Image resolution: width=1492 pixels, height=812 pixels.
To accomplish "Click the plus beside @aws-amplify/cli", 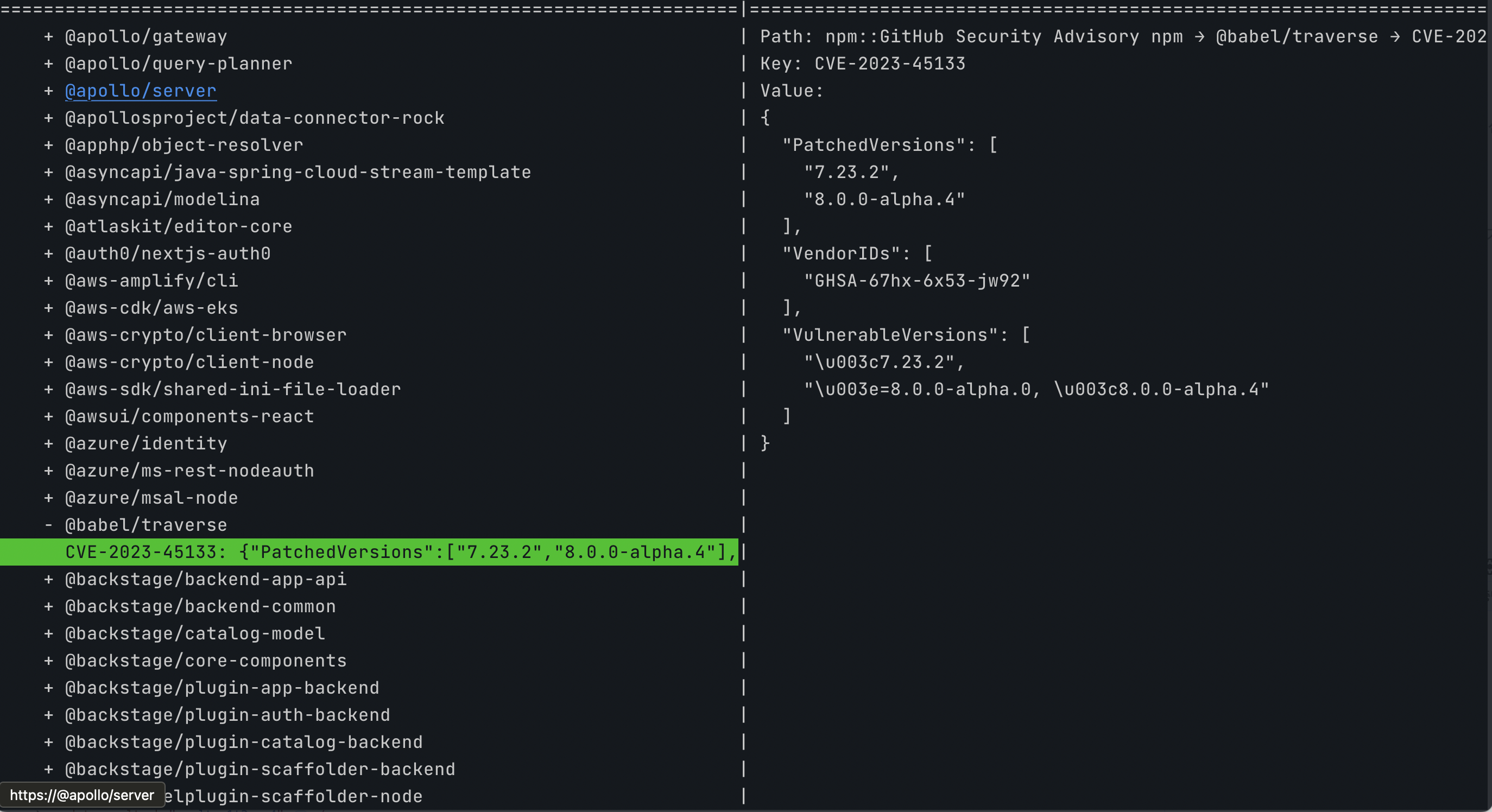I will pyautogui.click(x=49, y=281).
